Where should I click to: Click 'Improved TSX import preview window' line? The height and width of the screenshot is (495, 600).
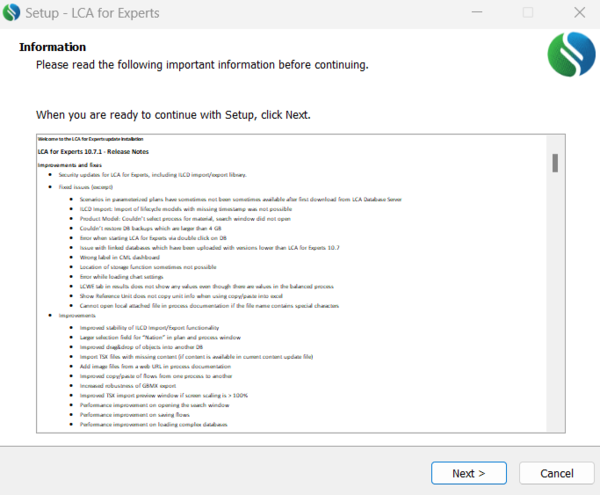pos(163,395)
